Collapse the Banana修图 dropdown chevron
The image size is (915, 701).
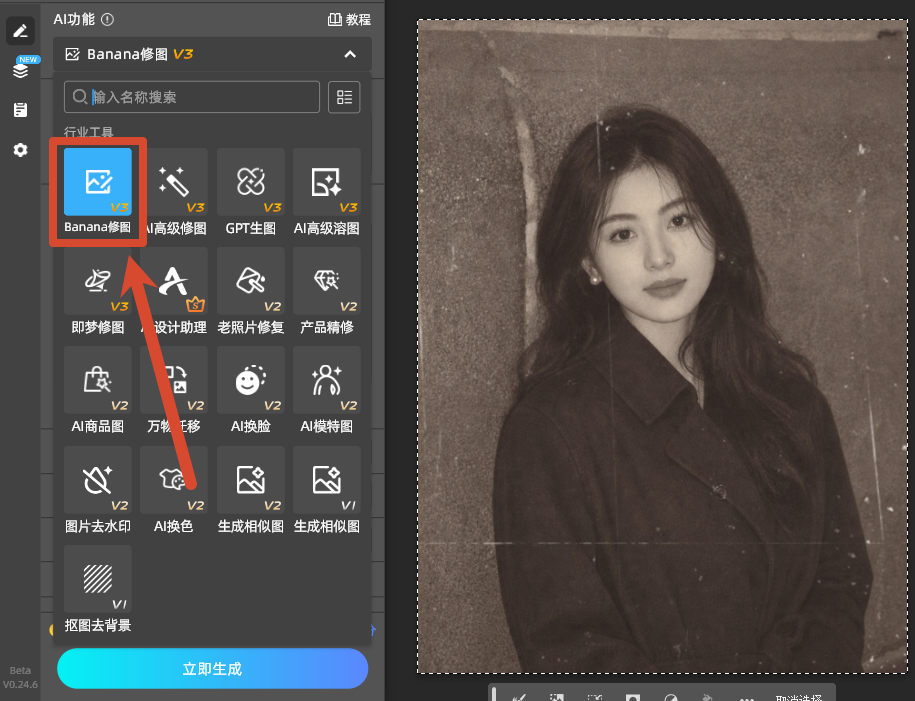coord(350,54)
